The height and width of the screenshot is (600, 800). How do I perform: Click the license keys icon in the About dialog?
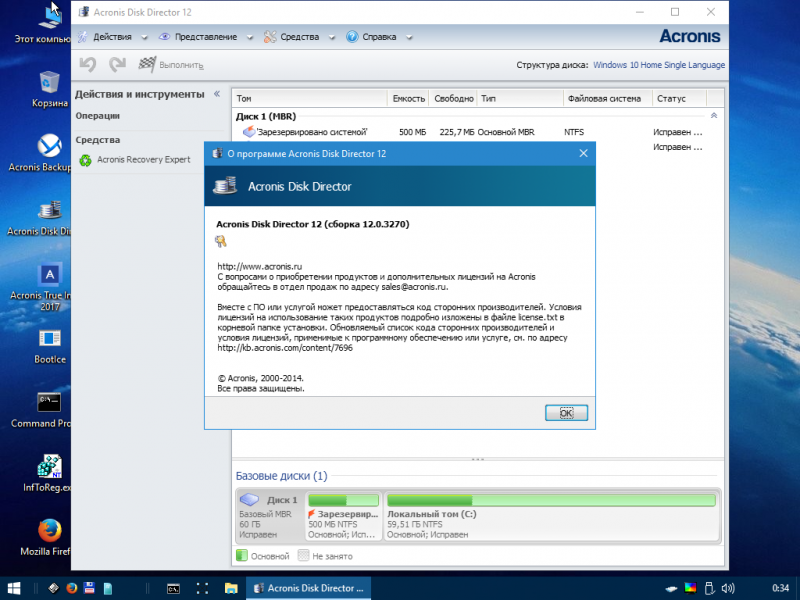click(221, 241)
